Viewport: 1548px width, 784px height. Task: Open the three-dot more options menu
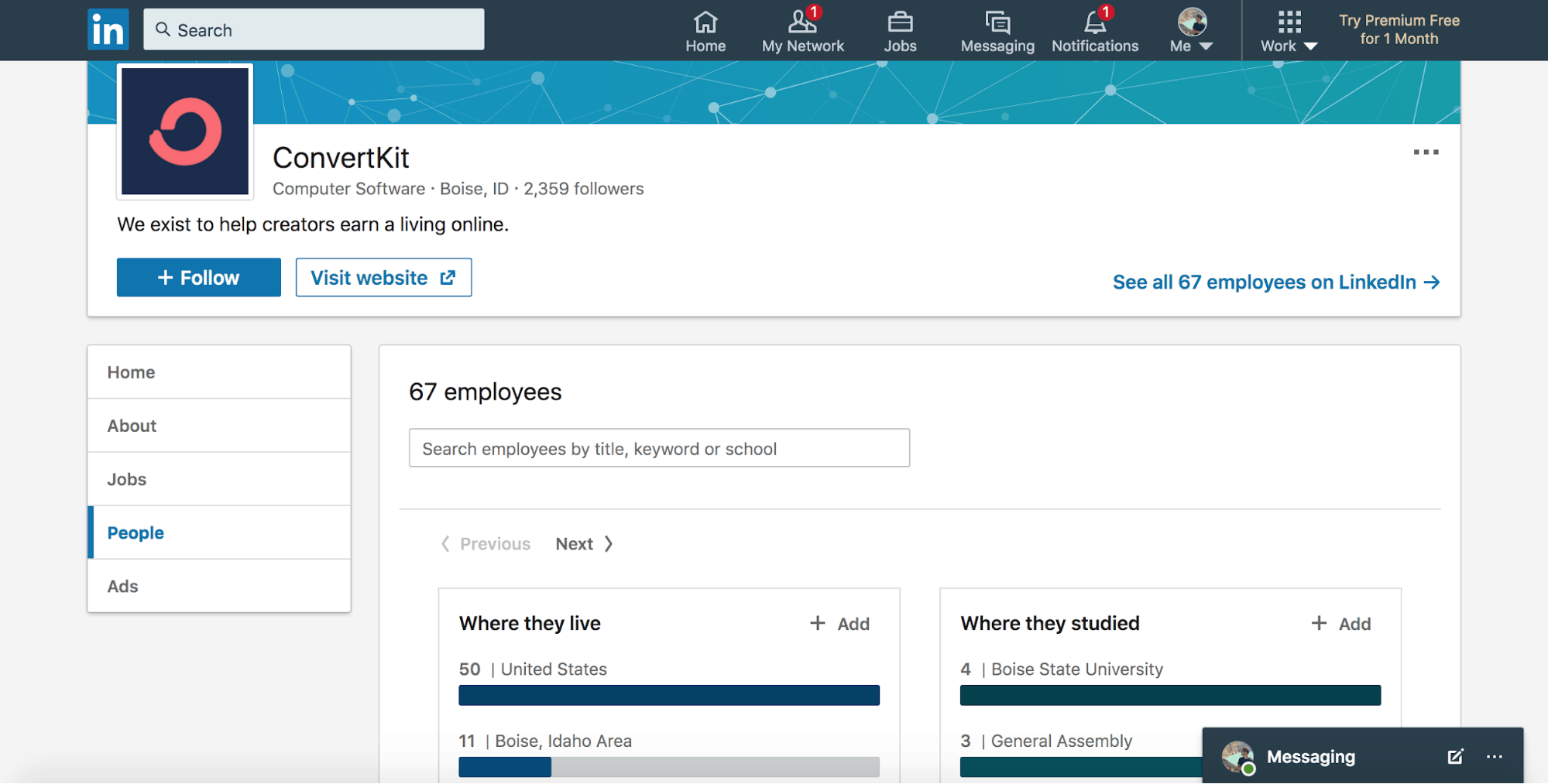coord(1426,152)
